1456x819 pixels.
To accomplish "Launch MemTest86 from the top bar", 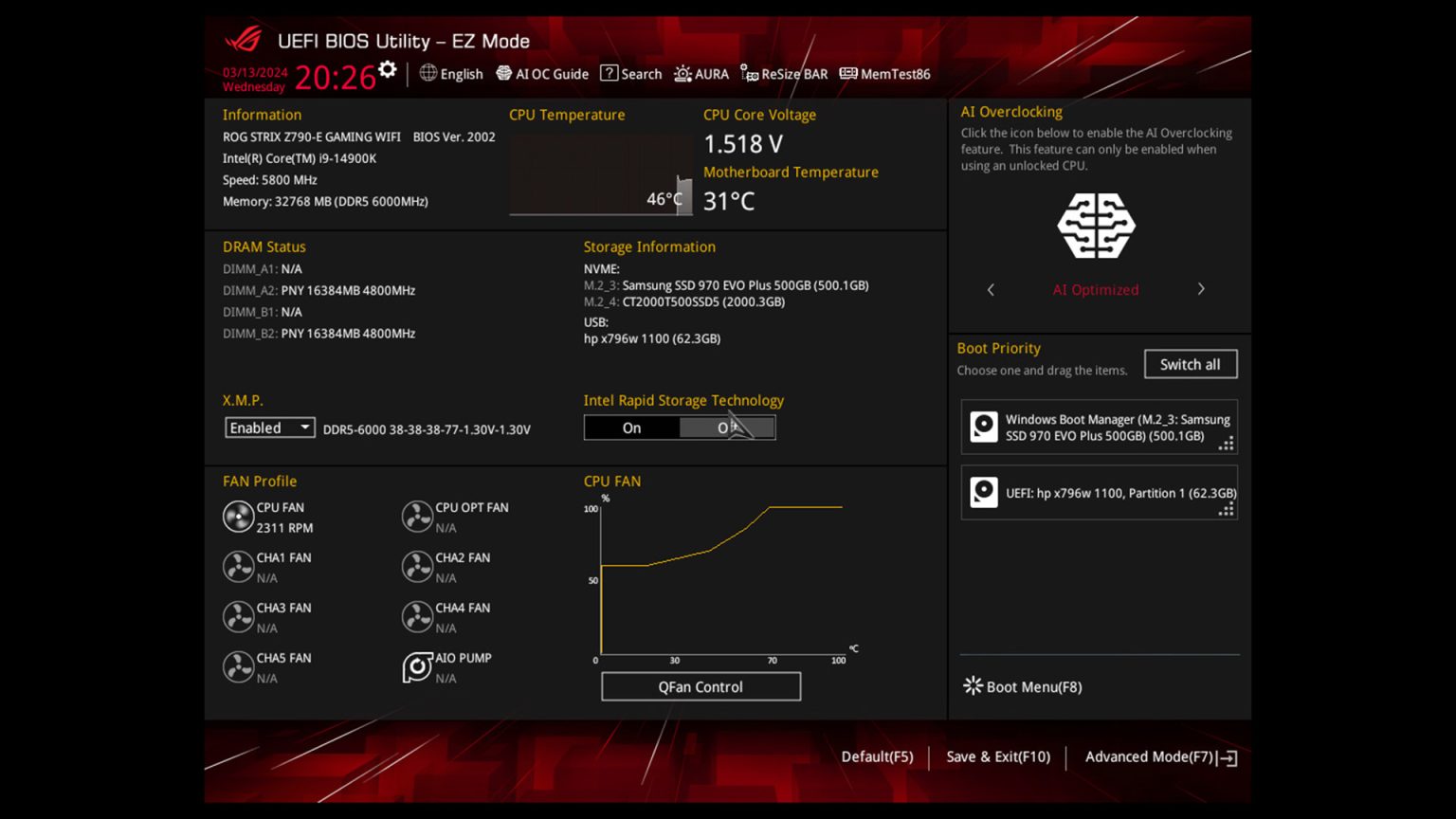I will click(x=885, y=74).
